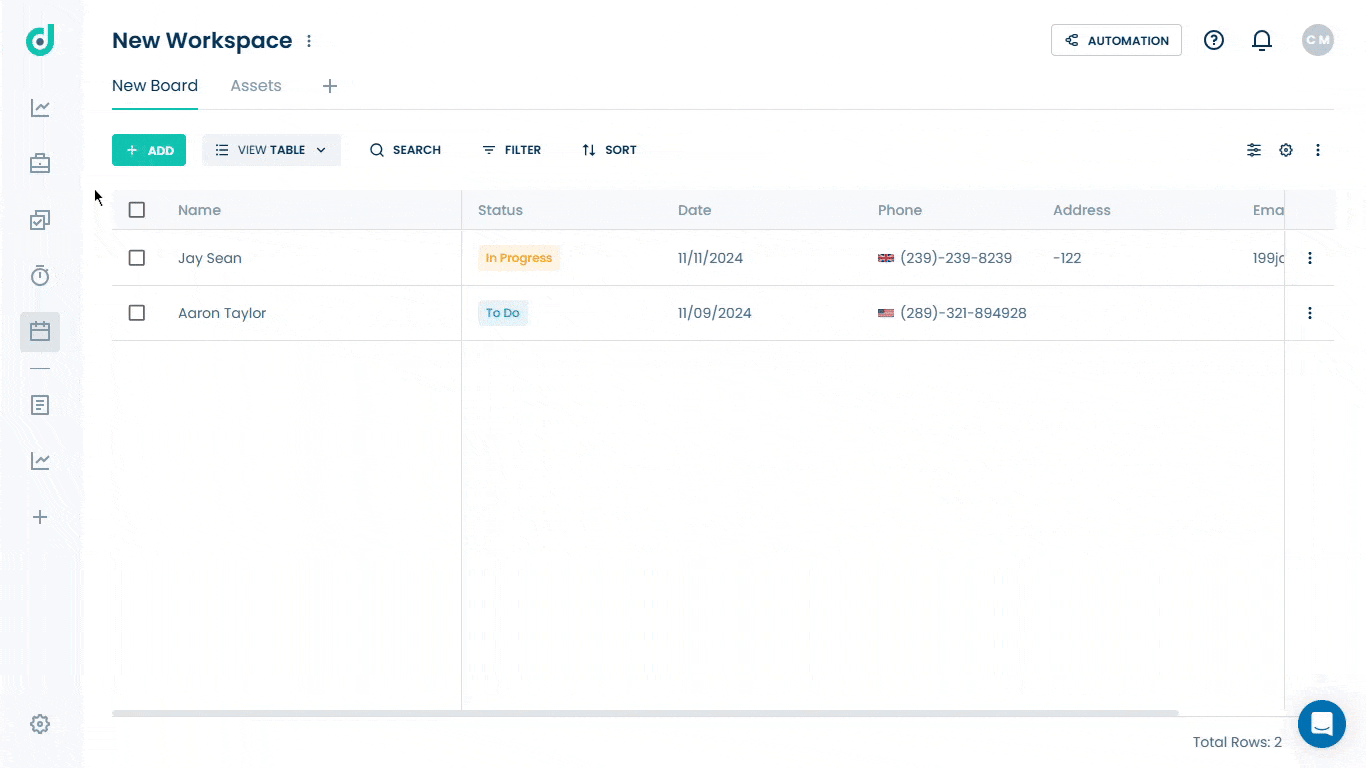Click the Search button
Viewport: 1366px width, 768px height.
point(405,150)
